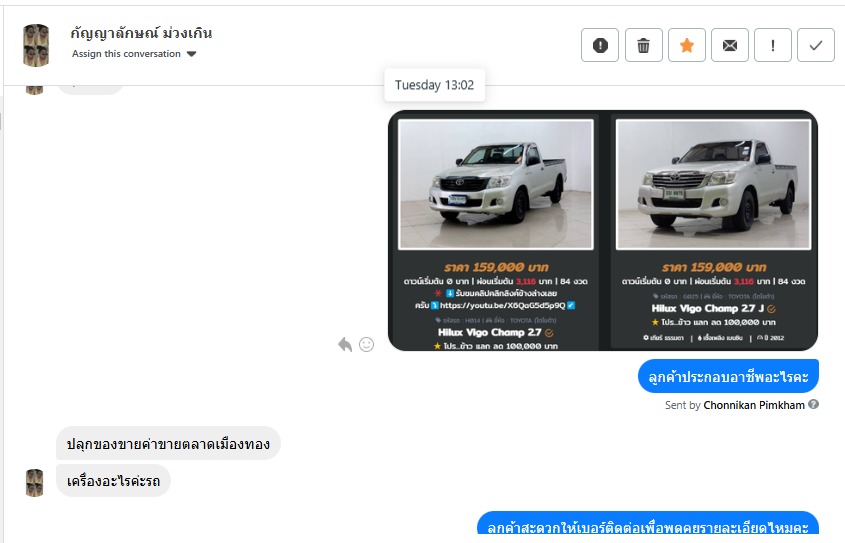Flag conversation with the exclamation mark button

coord(773,45)
